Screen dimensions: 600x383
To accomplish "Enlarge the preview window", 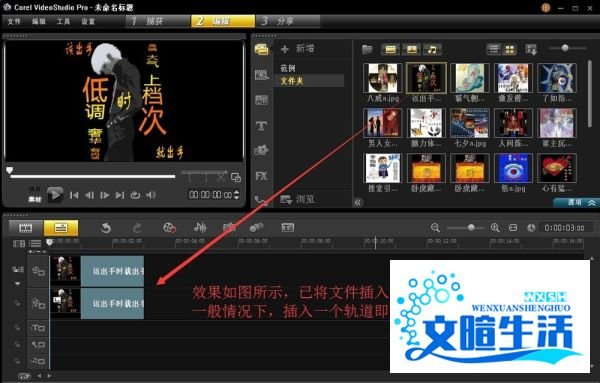I will point(236,177).
